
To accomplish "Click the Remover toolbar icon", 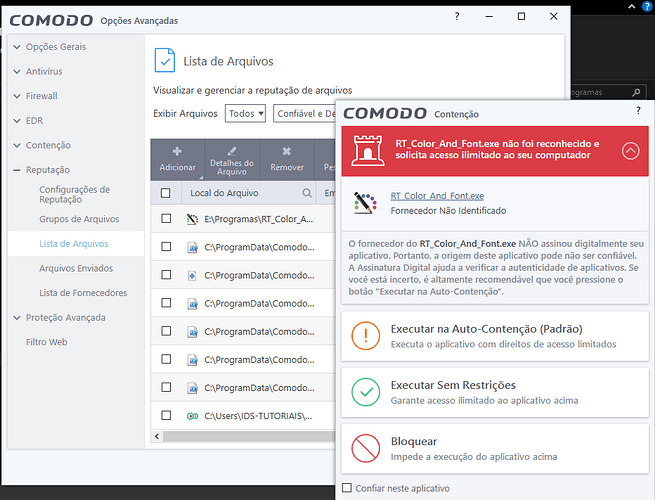I will [287, 151].
